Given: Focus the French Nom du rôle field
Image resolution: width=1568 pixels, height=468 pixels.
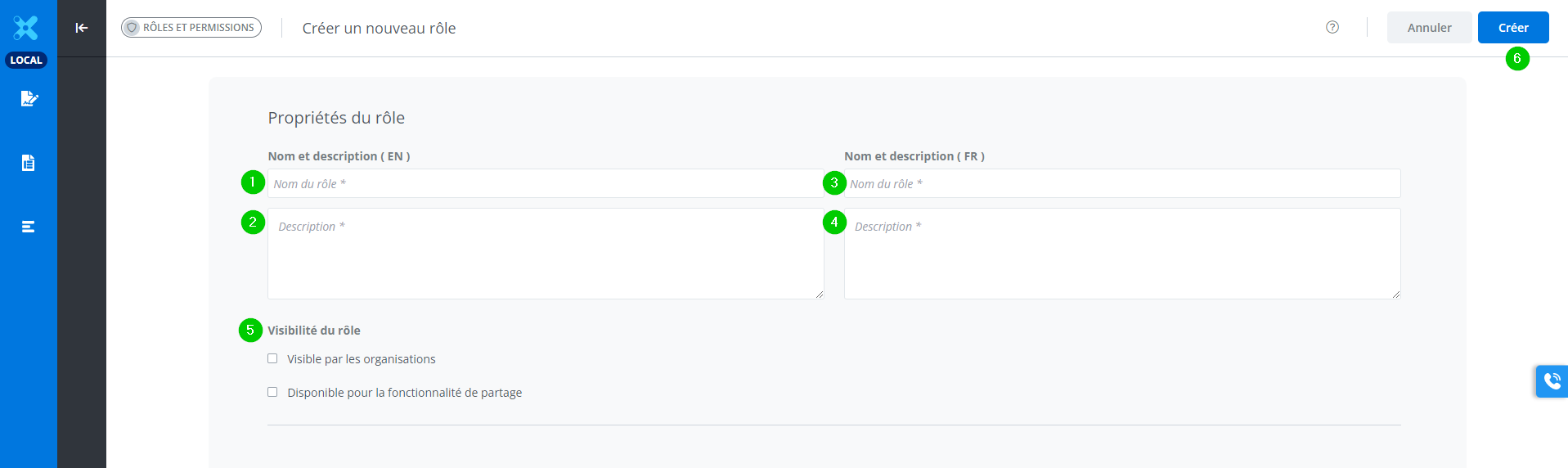Looking at the screenshot, I should pos(1122,183).
